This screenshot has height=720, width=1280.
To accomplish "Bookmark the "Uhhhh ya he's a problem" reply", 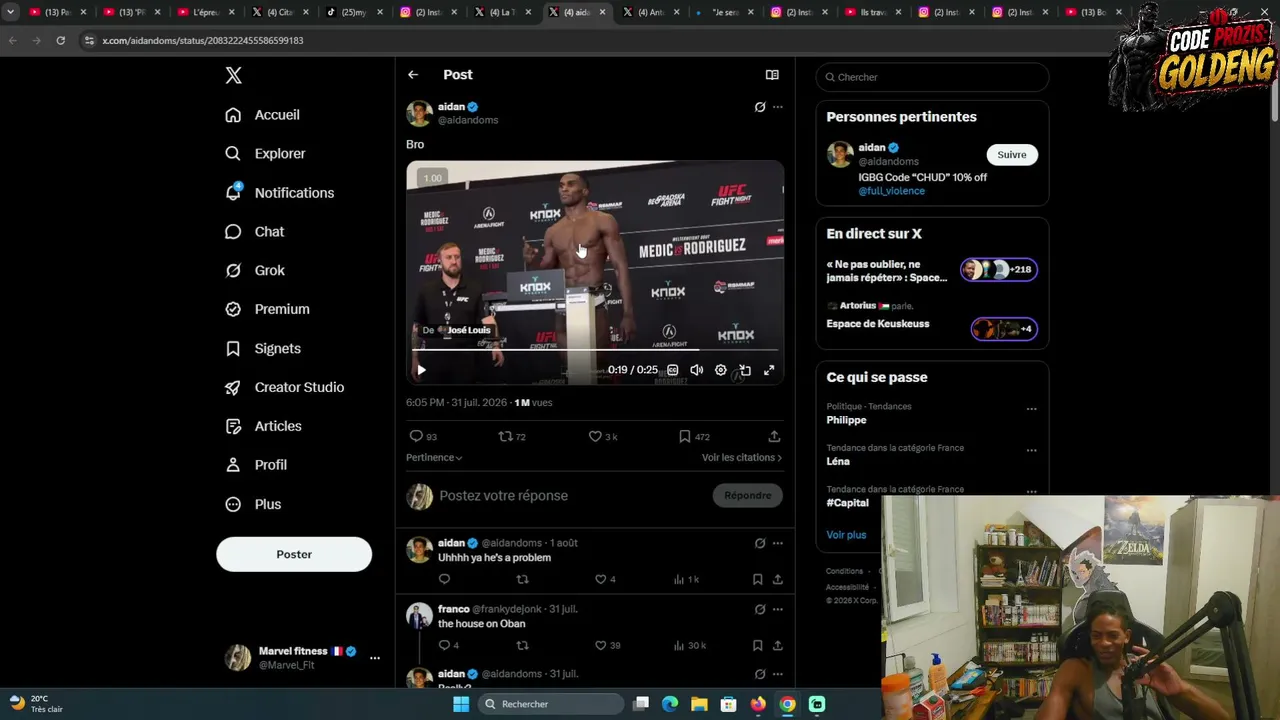I will click(757, 579).
